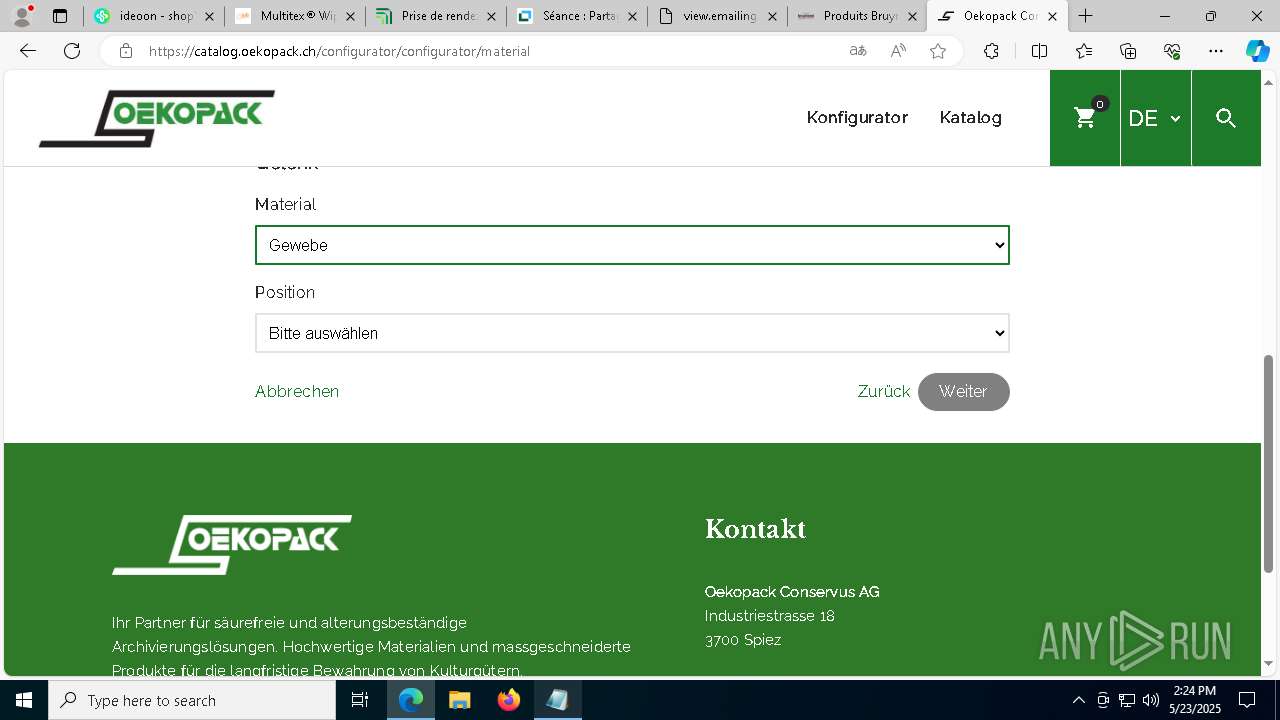The image size is (1280, 720).
Task: Show hidden system tray icons
Action: pos(1078,700)
